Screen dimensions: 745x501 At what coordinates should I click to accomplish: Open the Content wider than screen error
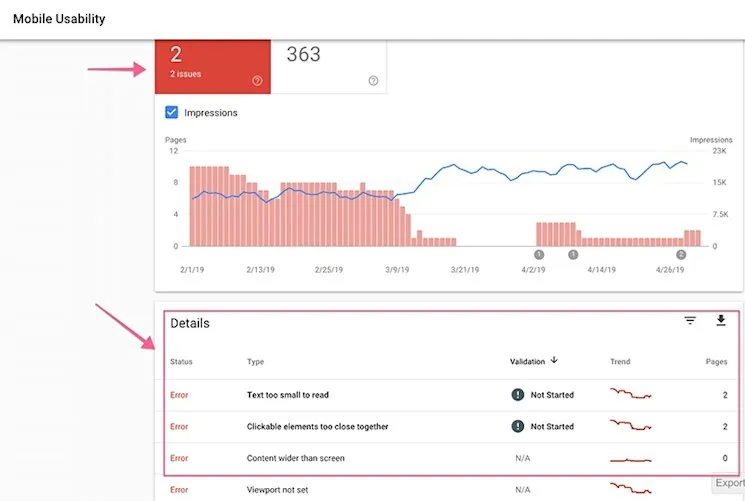(x=296, y=458)
